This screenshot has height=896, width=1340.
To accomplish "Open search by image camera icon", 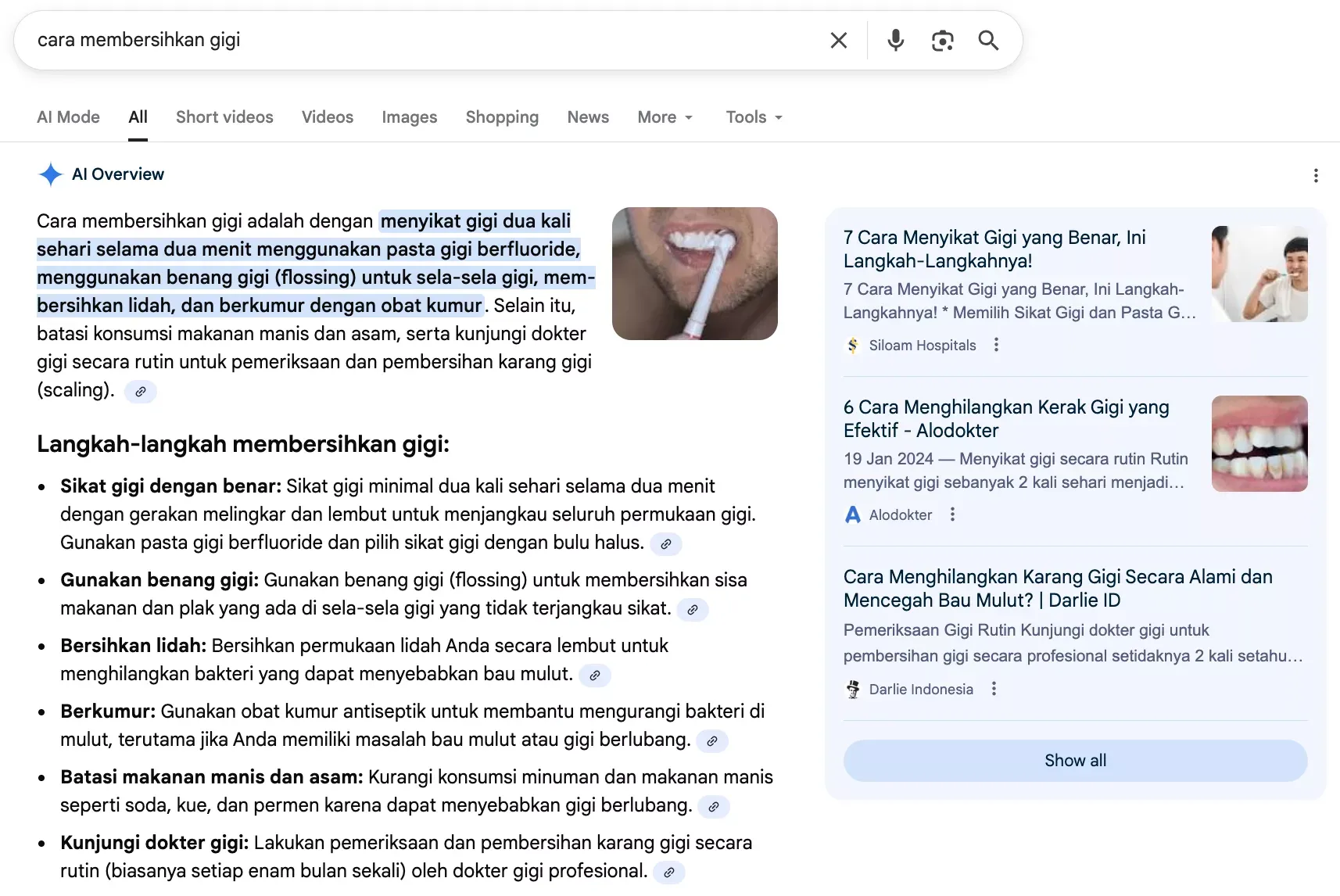I will [943, 41].
